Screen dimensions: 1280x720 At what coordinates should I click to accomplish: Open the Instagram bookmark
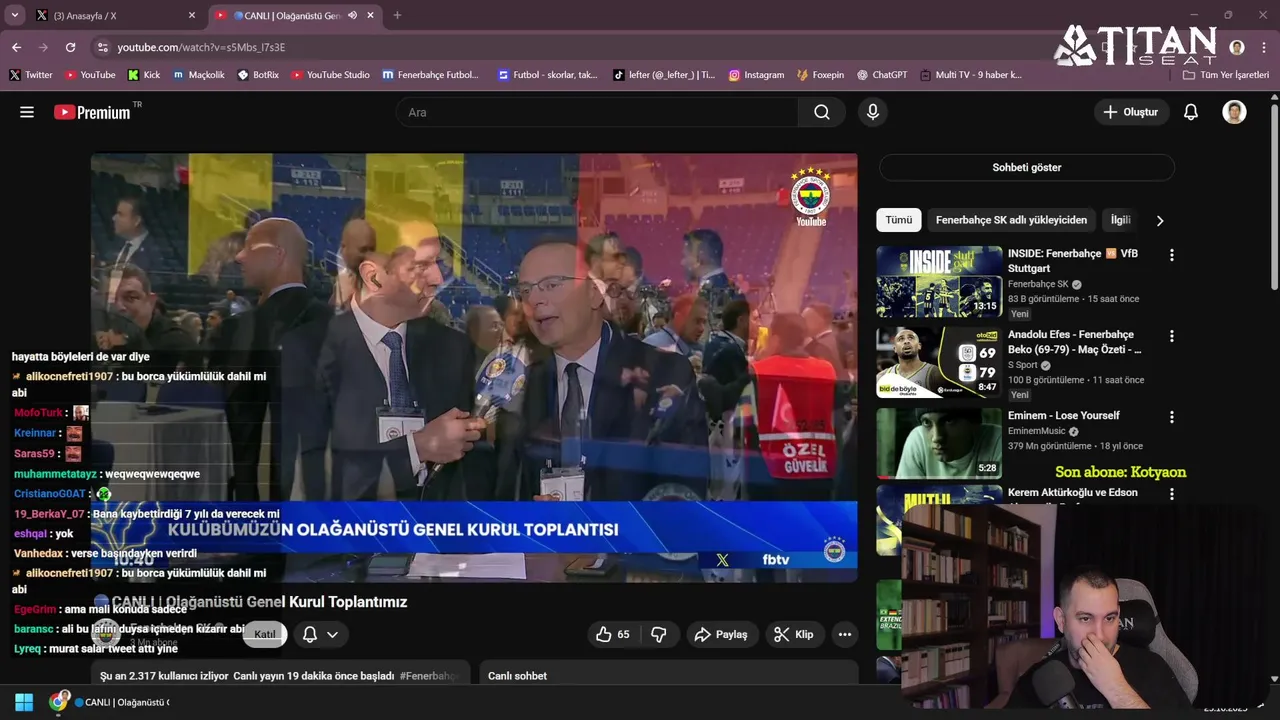coord(756,75)
